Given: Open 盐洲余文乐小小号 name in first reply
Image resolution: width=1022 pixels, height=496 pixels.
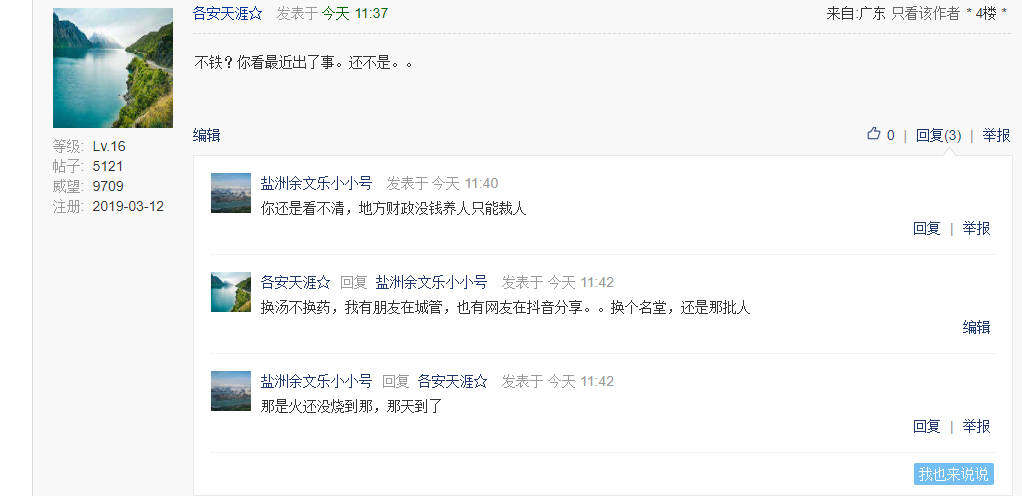Looking at the screenshot, I should coord(316,183).
